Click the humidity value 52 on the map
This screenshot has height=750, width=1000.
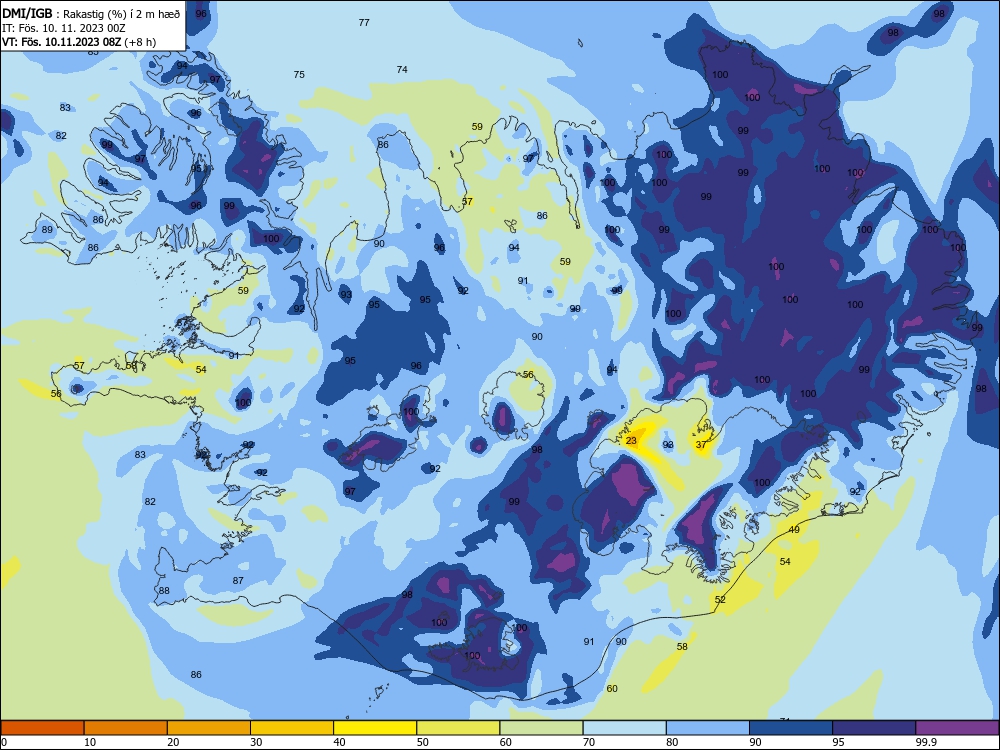[720, 599]
